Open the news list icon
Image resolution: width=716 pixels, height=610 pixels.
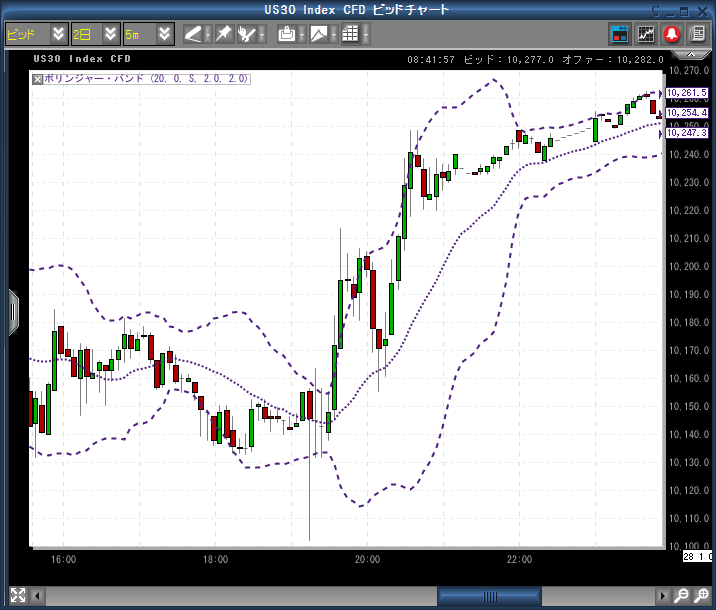coord(695,34)
